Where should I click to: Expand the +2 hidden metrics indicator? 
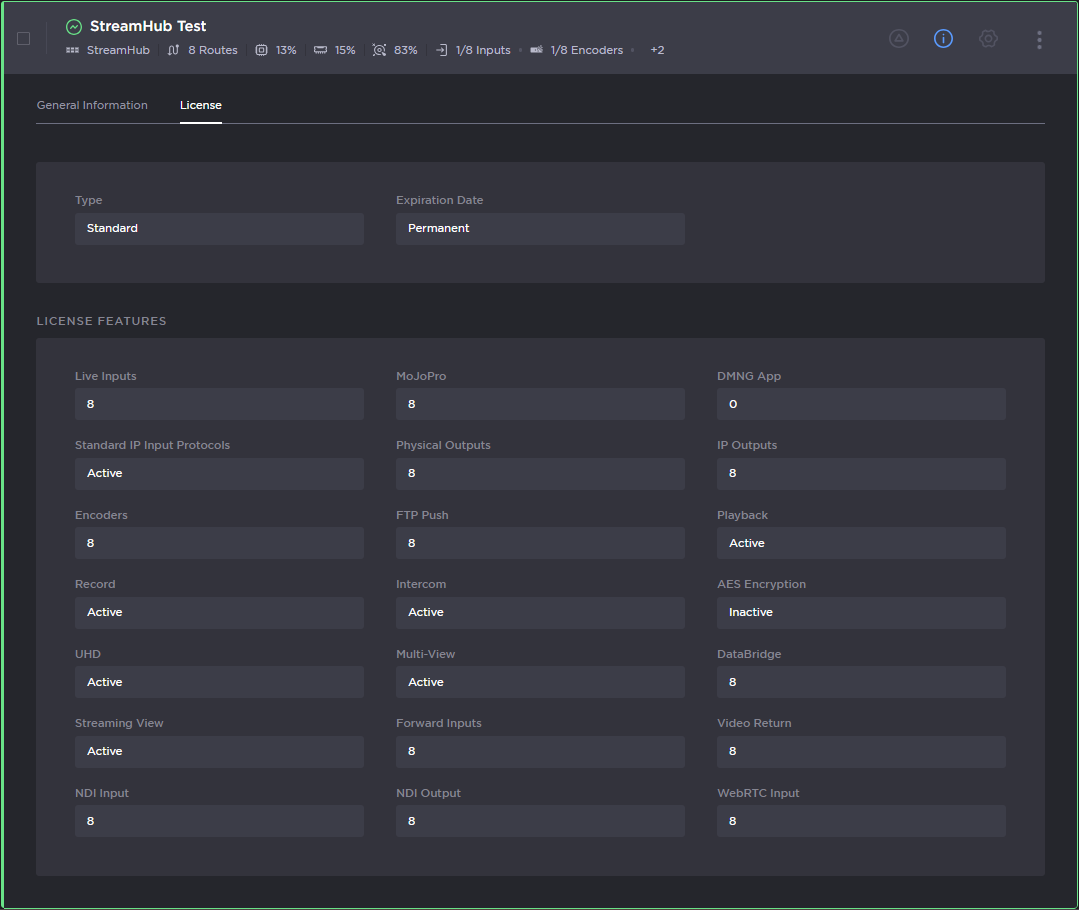[657, 49]
